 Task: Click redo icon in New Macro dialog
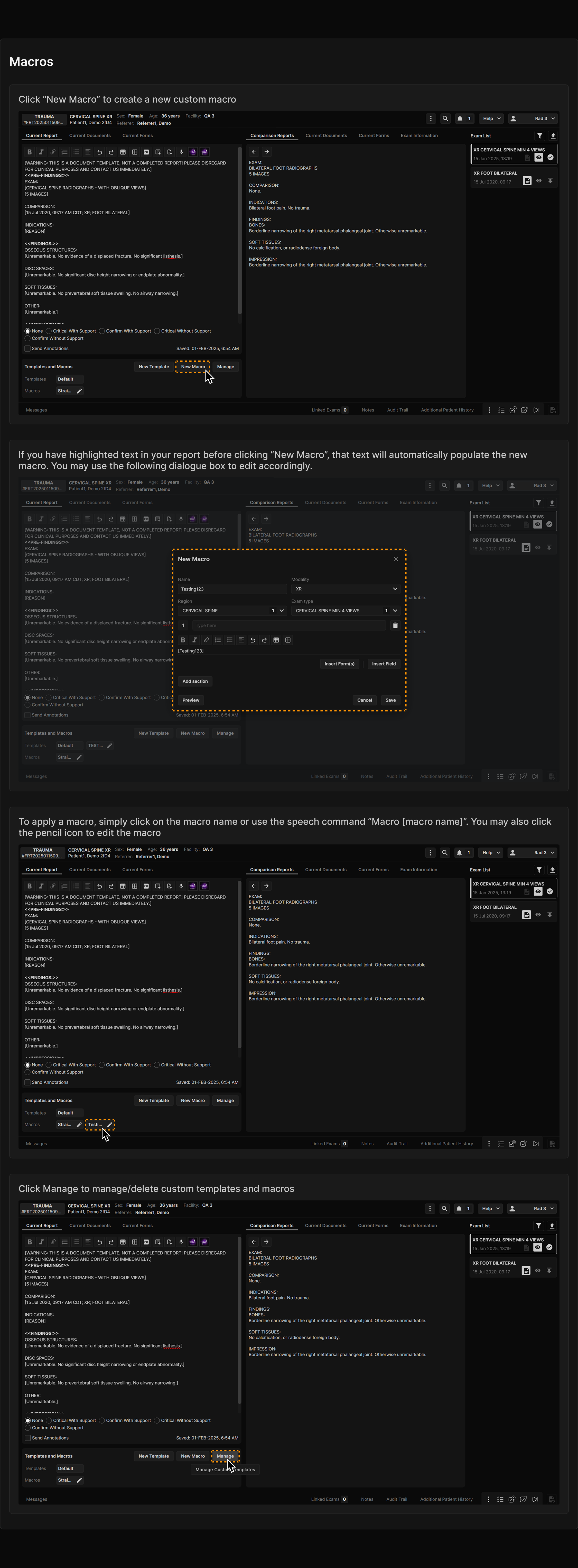[265, 640]
